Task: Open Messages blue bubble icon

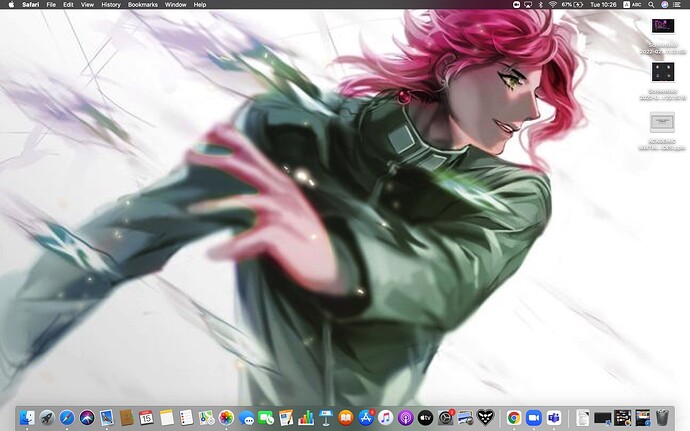Action: pos(246,417)
